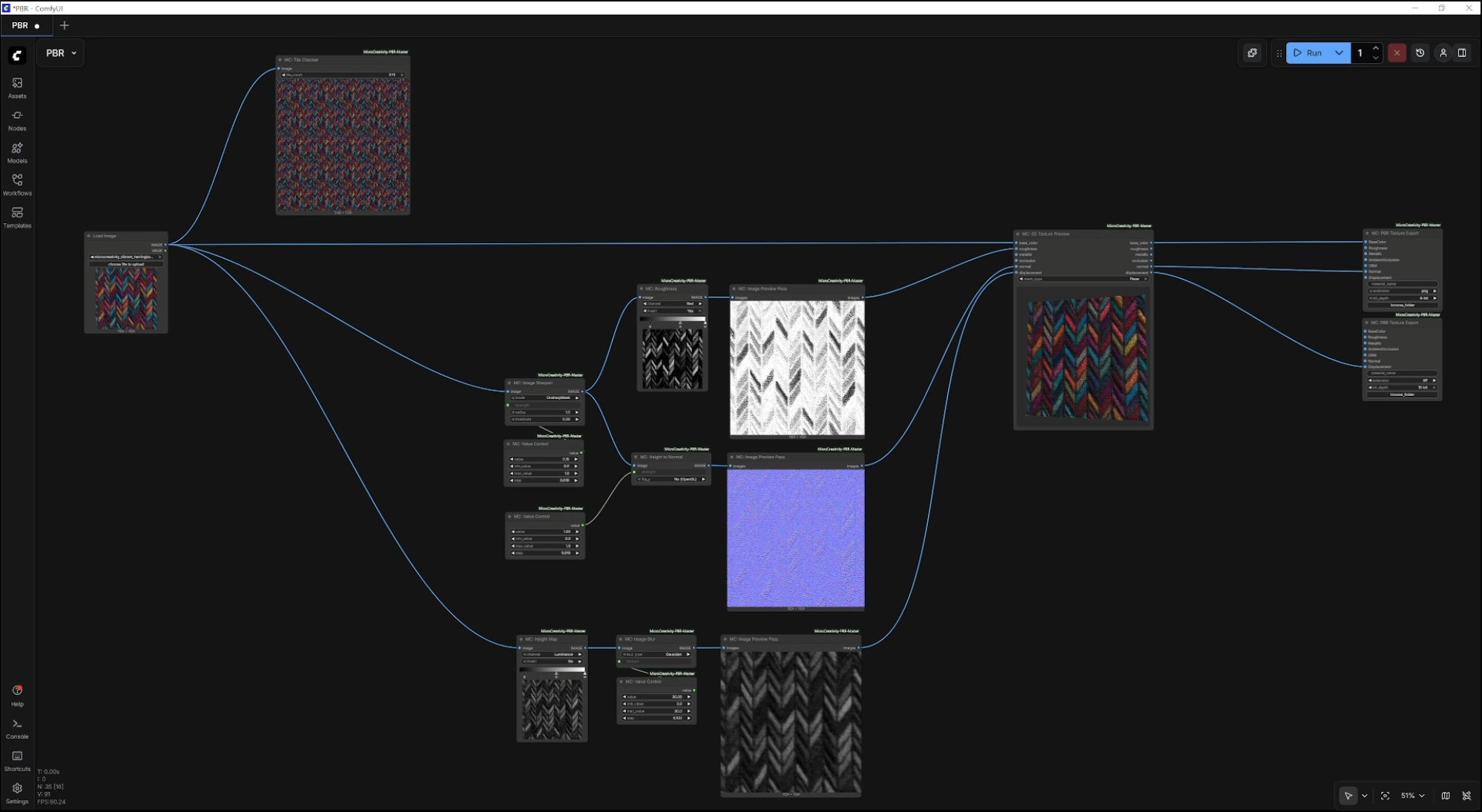Open the Templates browser

click(17, 217)
